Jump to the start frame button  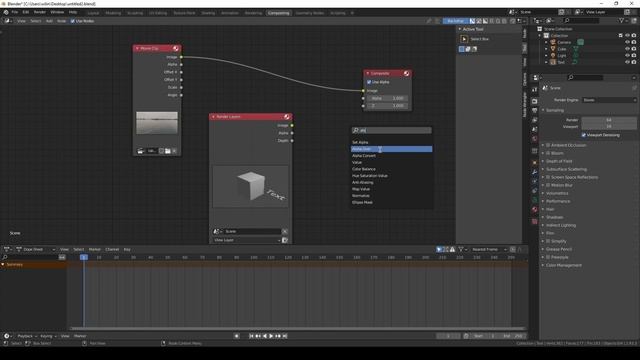pos(251,336)
